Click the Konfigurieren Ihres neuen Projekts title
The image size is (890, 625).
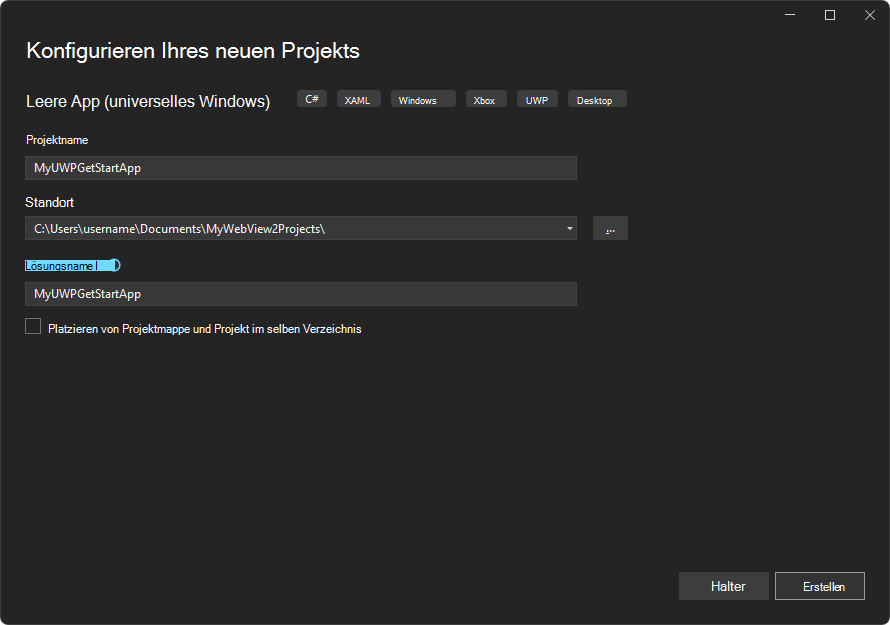click(x=193, y=51)
